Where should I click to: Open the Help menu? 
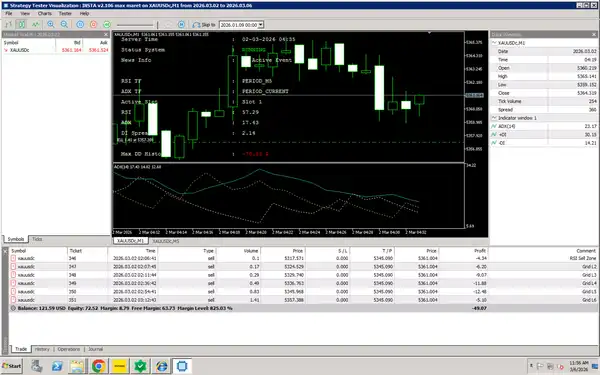(84, 13)
